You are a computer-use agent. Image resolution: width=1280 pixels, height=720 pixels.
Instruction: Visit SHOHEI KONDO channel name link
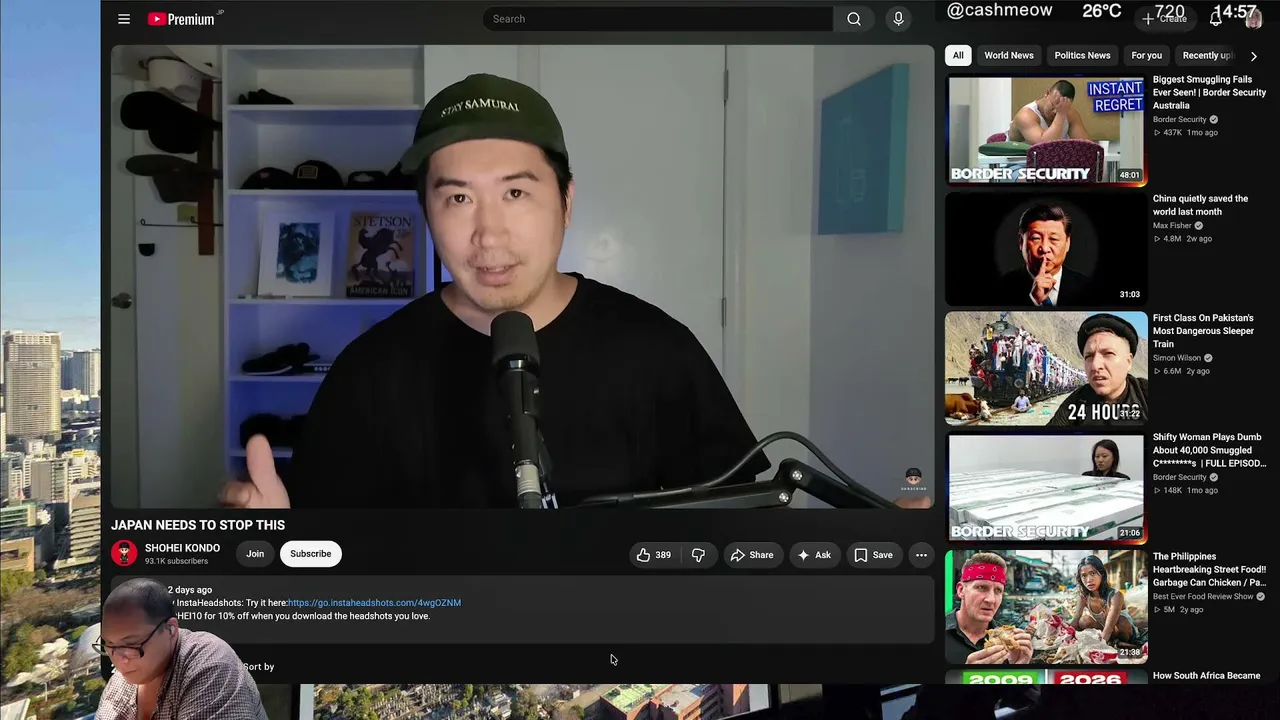pos(182,548)
